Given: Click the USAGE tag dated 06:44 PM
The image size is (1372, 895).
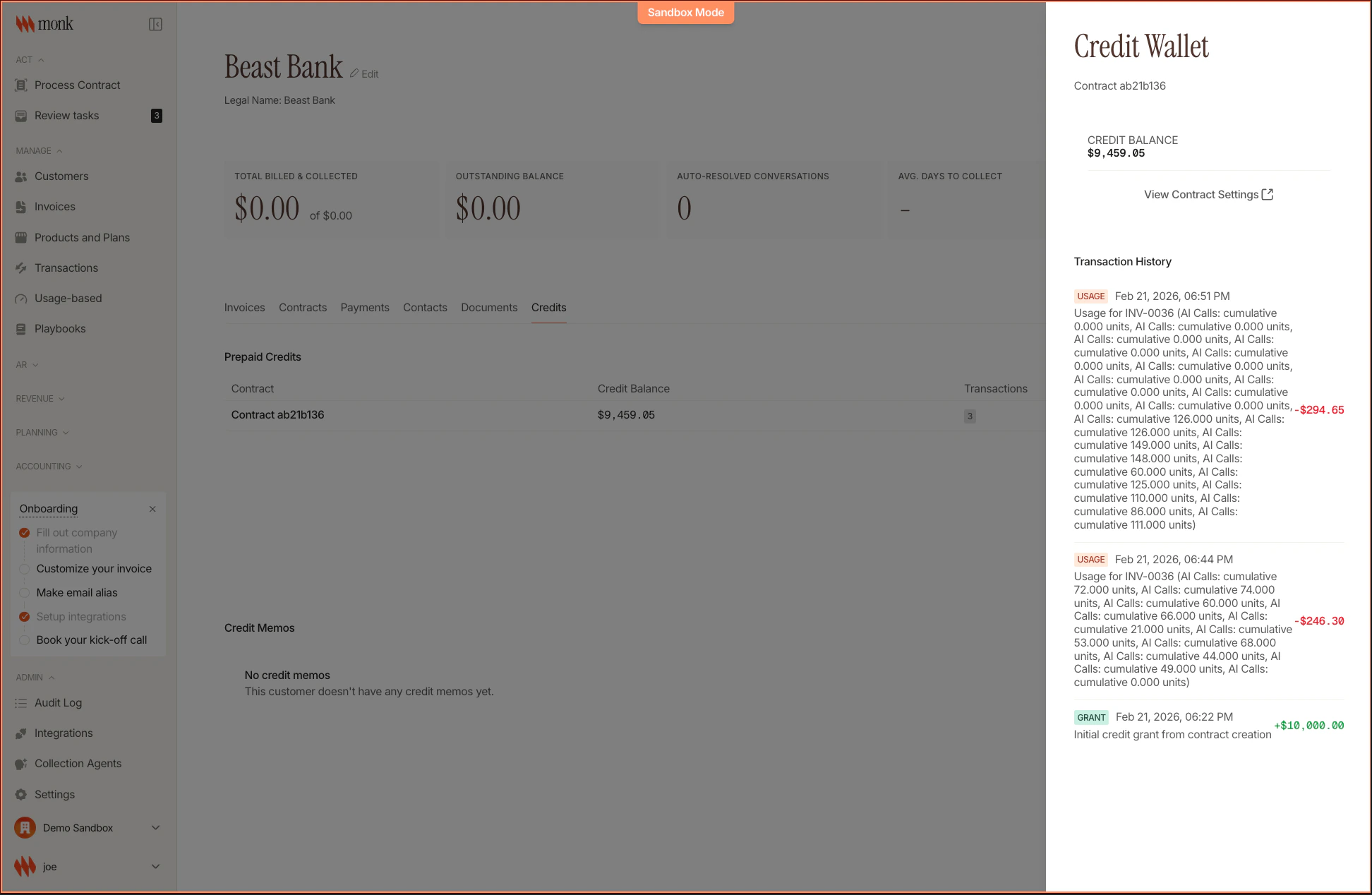Looking at the screenshot, I should click(1090, 560).
